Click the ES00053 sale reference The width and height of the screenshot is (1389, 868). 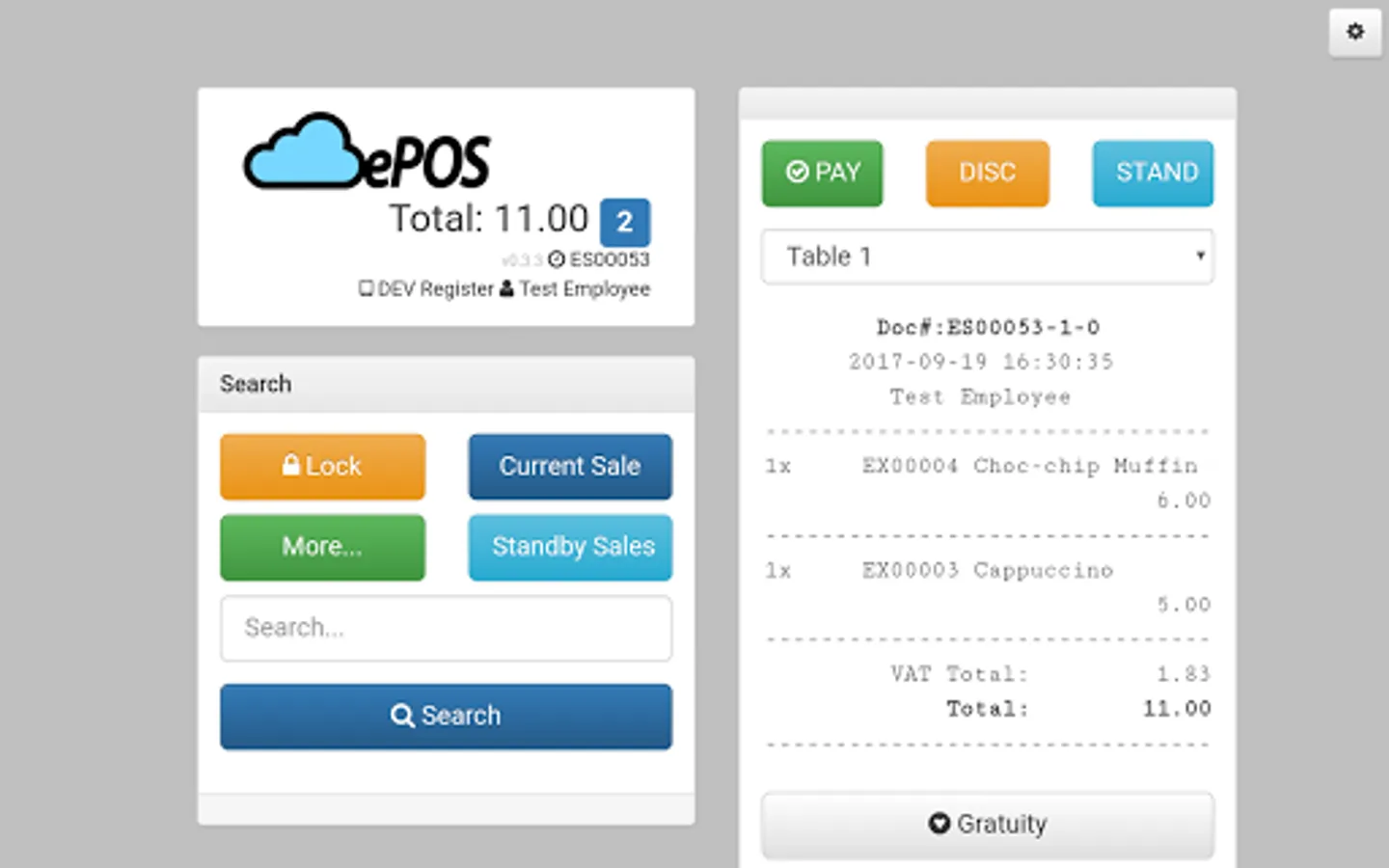tap(610, 259)
